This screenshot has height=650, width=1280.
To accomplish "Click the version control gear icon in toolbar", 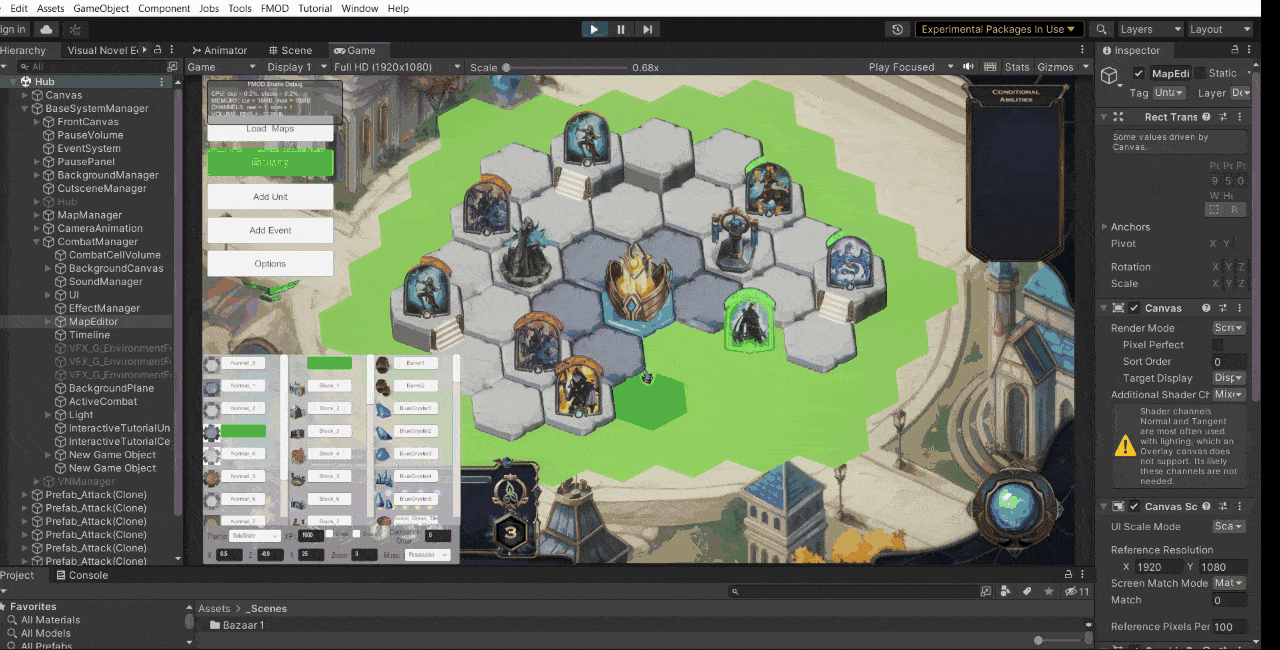I will [74, 29].
